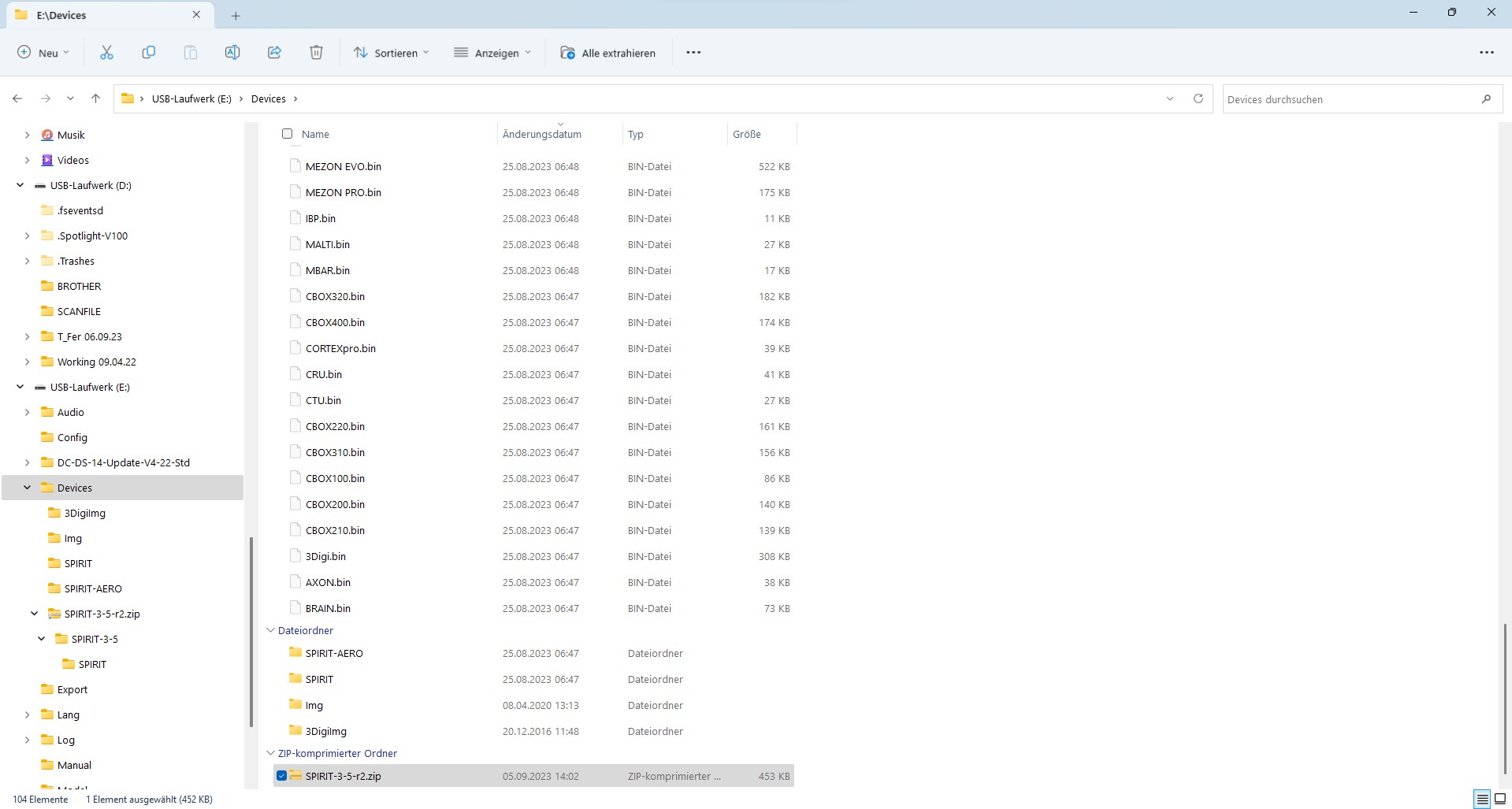Switch to large thumbnails view icon
The height and width of the screenshot is (809, 1512).
[1500, 799]
